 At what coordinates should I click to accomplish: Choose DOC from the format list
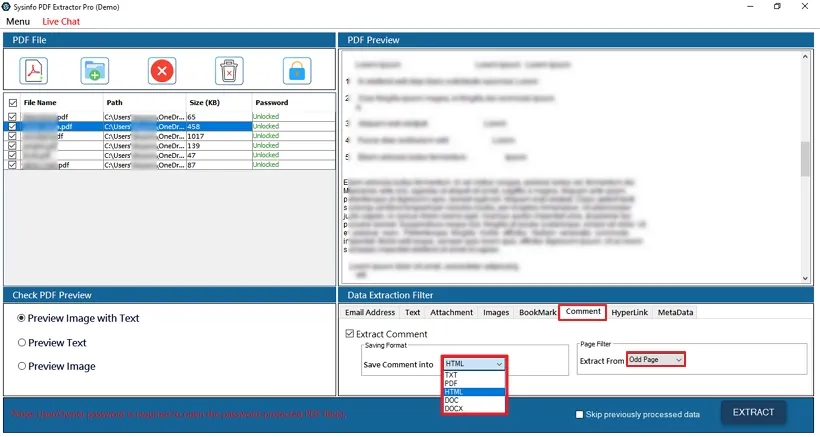pos(474,400)
